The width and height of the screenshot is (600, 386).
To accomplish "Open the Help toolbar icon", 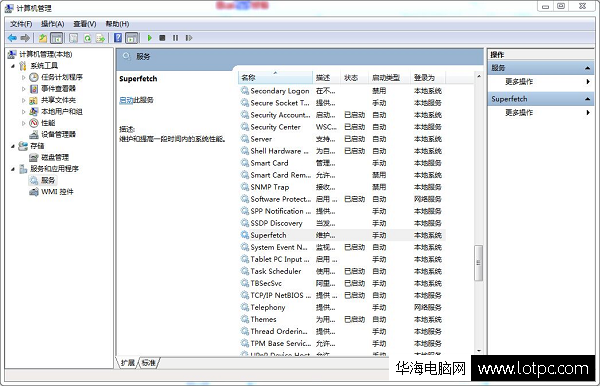I will (118, 38).
